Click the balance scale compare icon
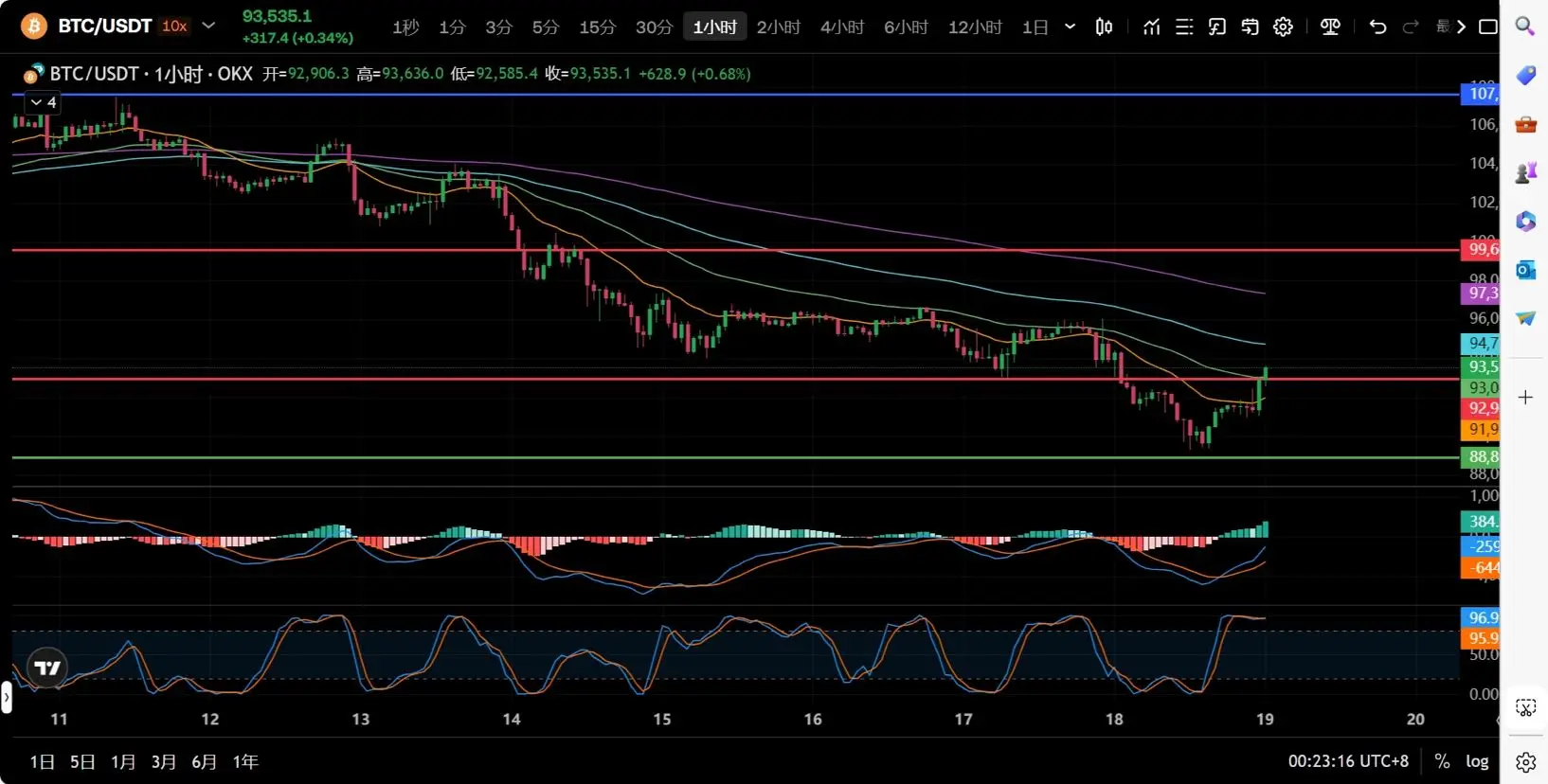This screenshot has height=784, width=1548. (1330, 27)
